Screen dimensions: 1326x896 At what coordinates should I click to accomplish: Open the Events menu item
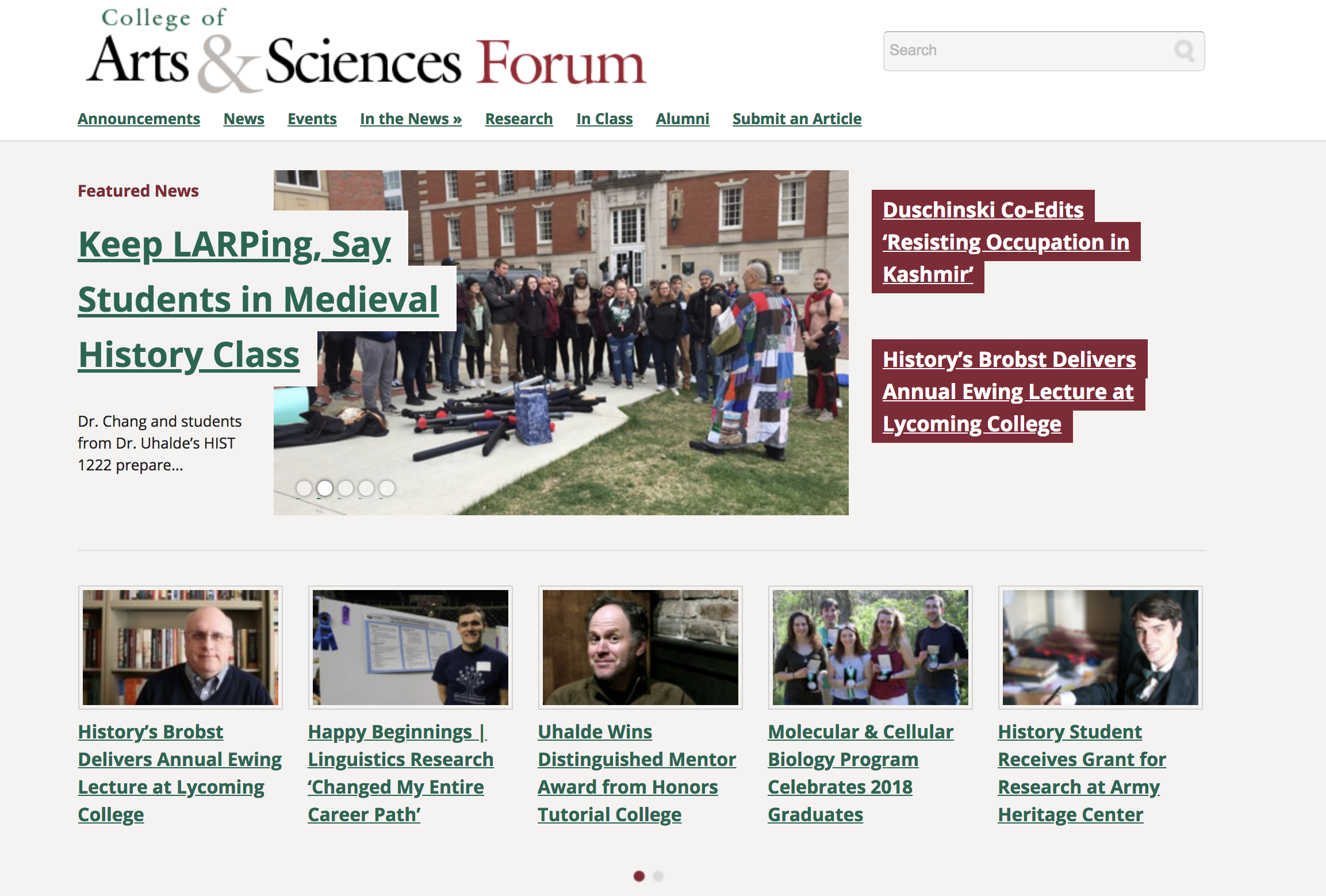pyautogui.click(x=312, y=119)
